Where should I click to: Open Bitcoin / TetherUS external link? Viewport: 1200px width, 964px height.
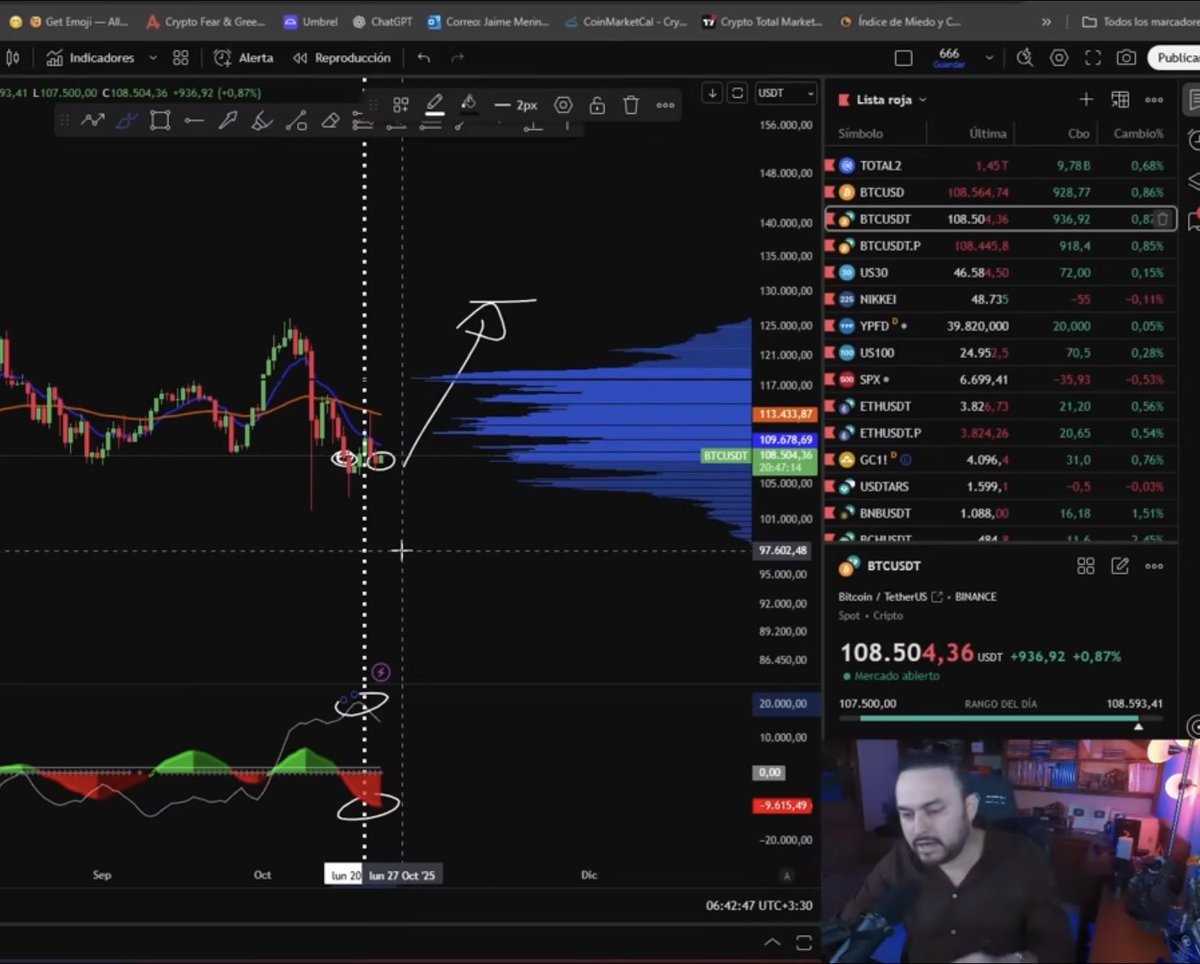click(937, 597)
